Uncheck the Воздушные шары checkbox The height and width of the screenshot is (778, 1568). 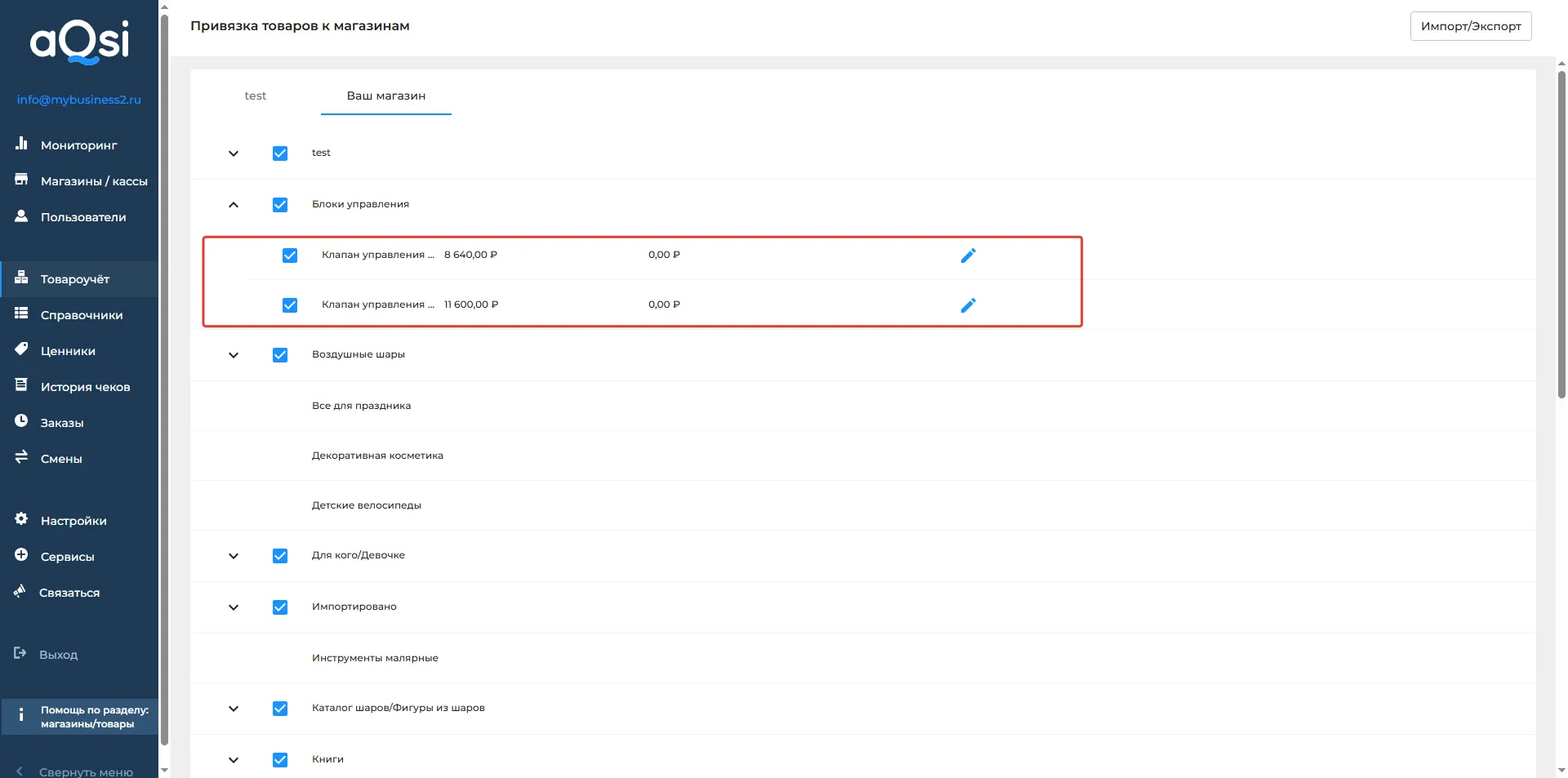tap(280, 355)
